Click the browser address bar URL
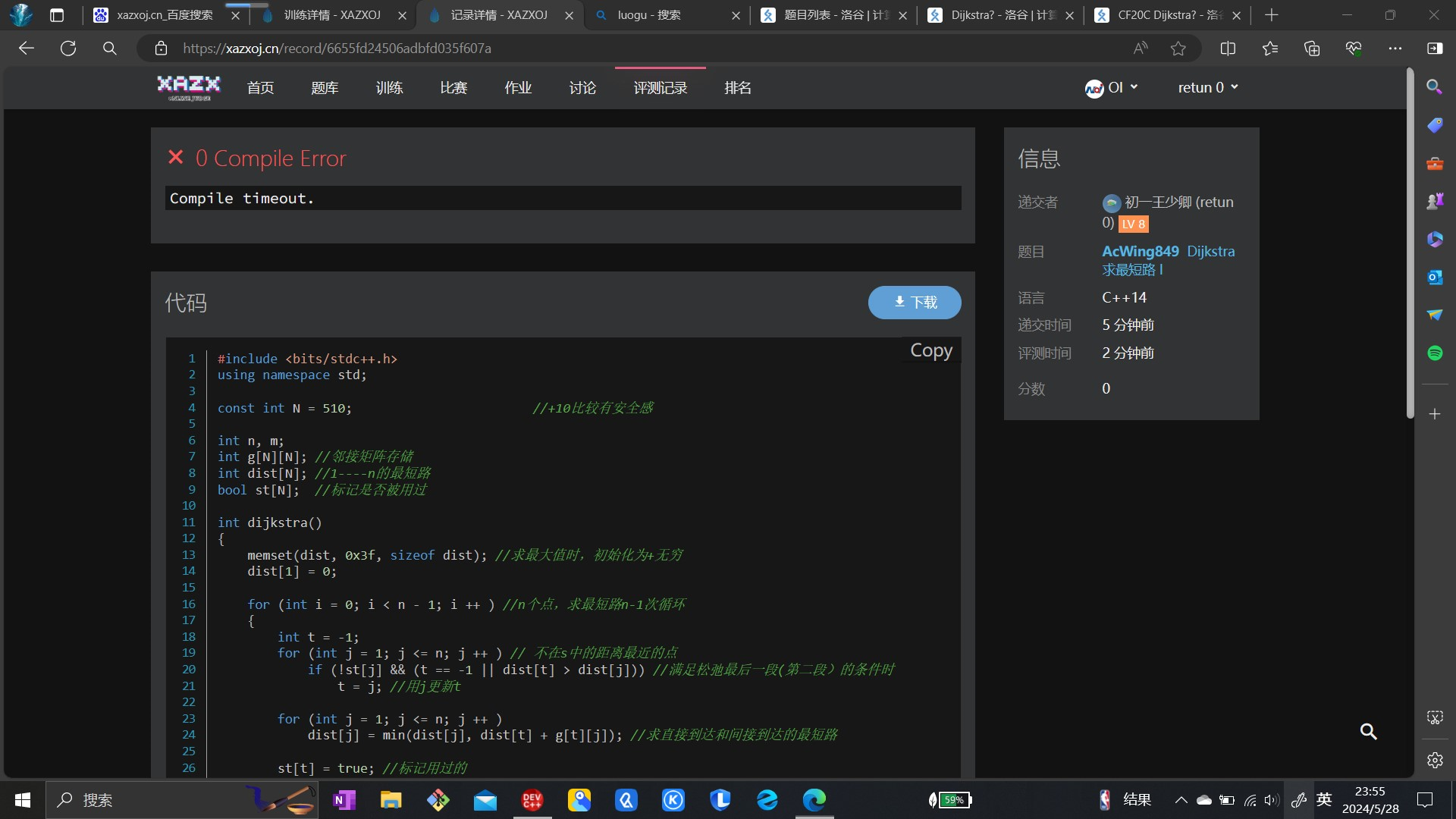 click(x=337, y=49)
